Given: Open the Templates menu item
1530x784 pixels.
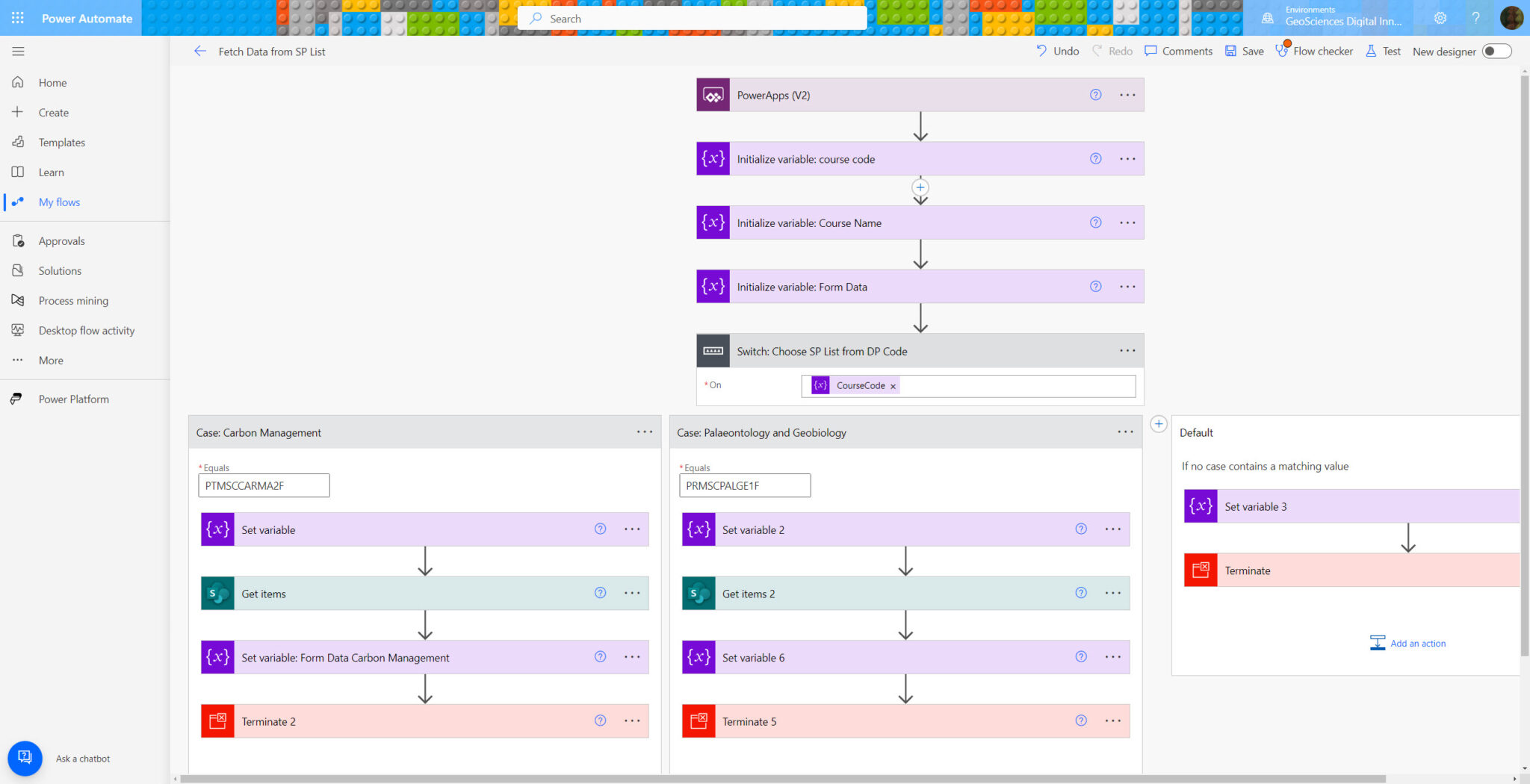Looking at the screenshot, I should [61, 142].
